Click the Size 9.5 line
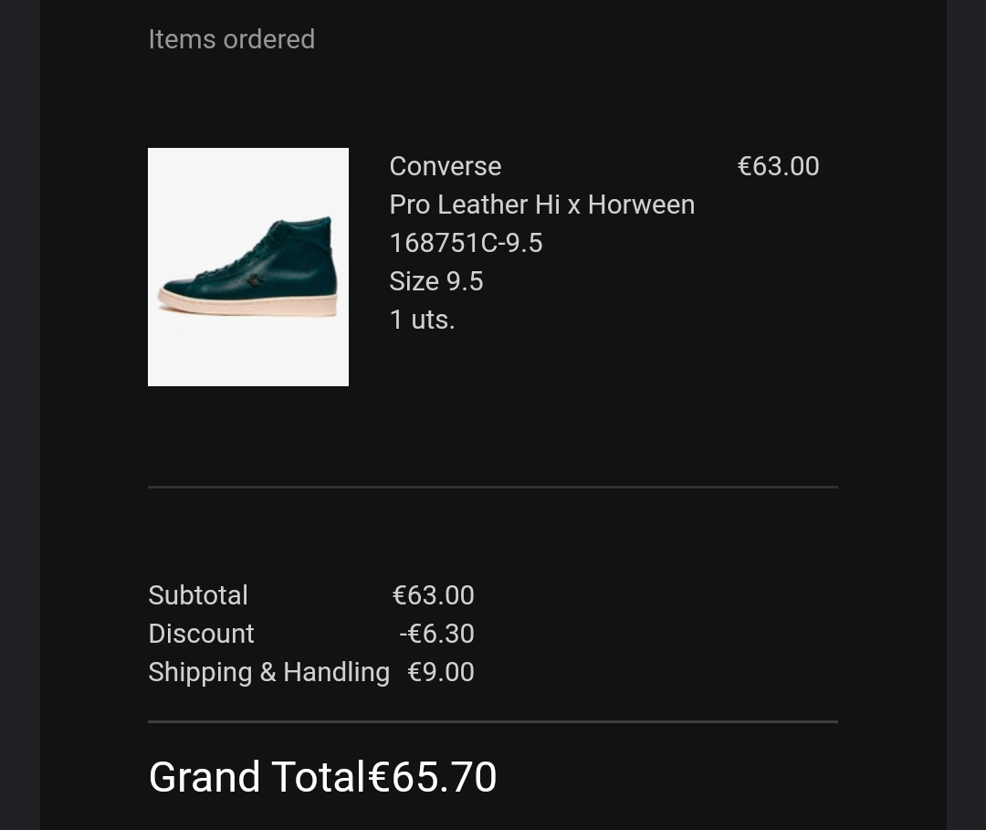986x830 pixels. pos(436,281)
